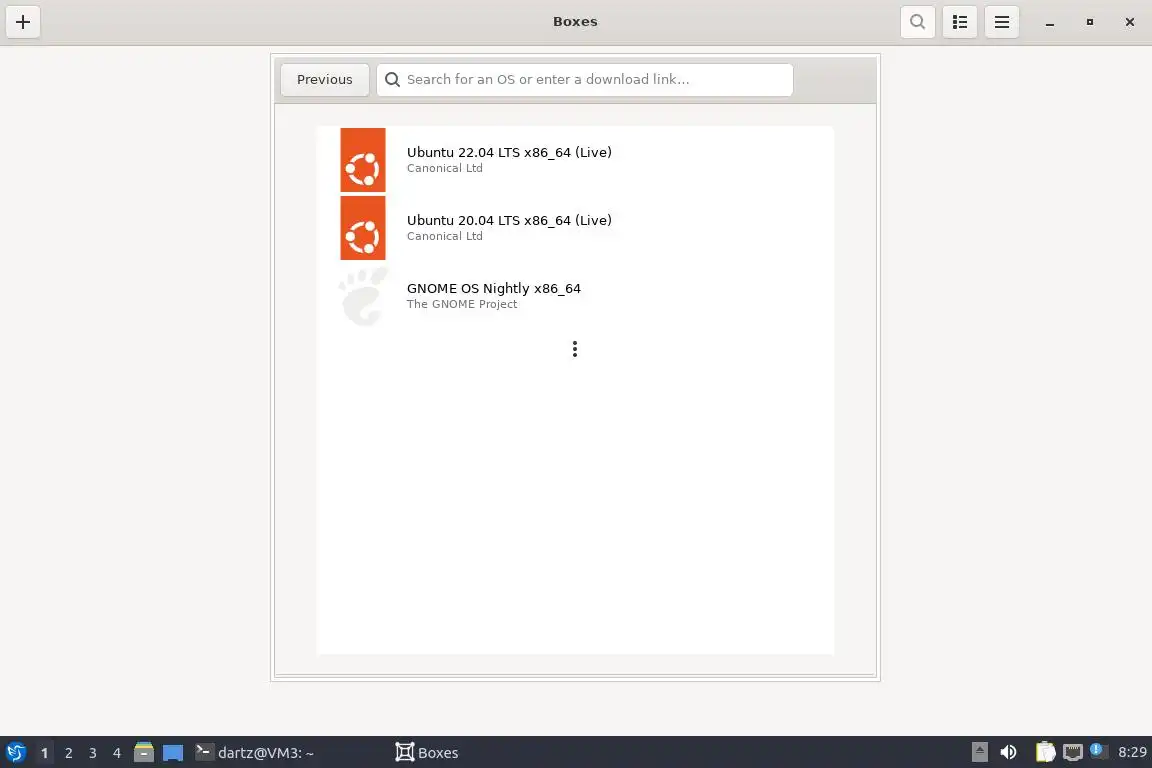
Task: Expand more OS options with the three dots
Action: 575,349
